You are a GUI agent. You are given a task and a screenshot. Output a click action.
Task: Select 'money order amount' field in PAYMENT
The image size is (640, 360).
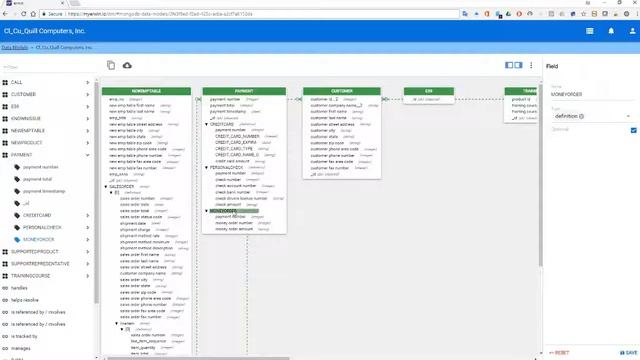click(234, 229)
